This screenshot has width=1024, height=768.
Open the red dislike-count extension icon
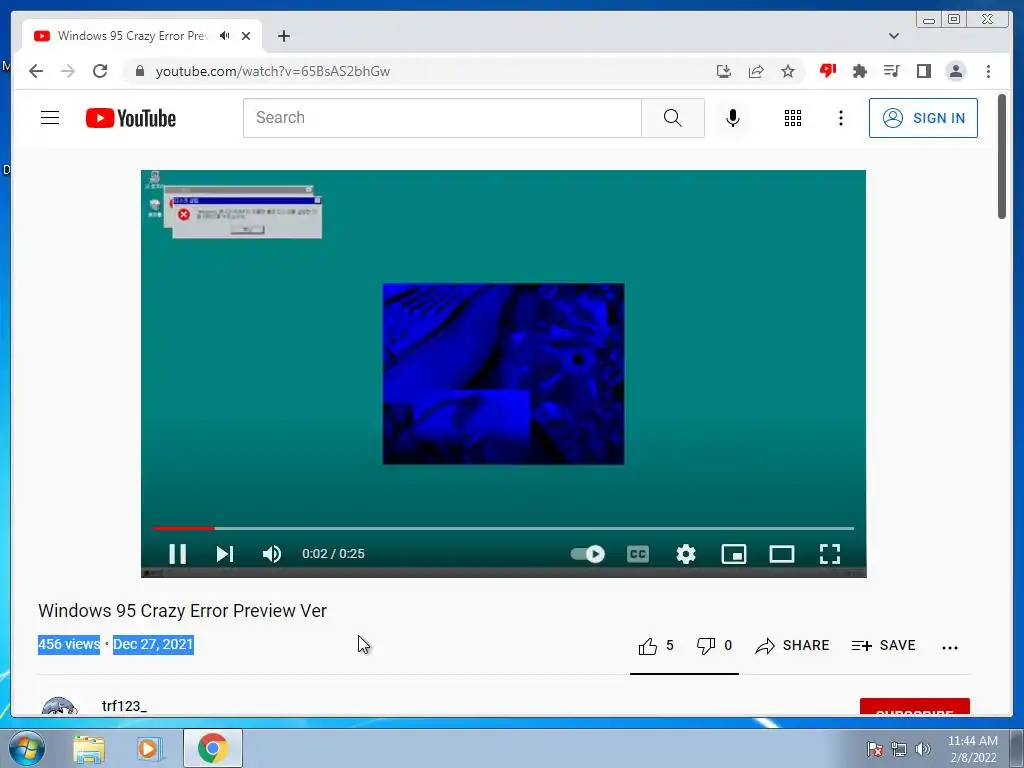(828, 71)
